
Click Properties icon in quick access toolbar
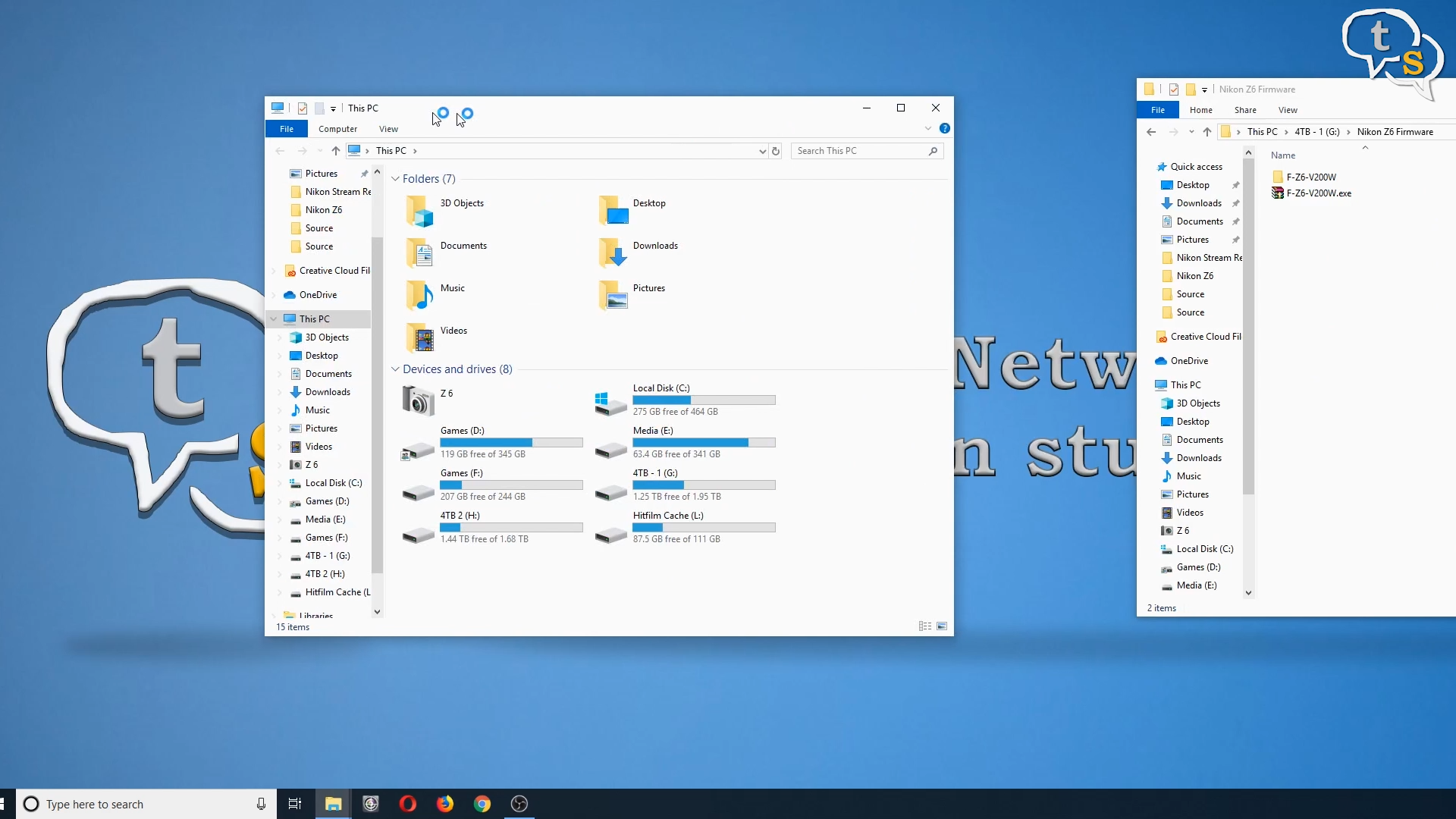click(x=303, y=108)
